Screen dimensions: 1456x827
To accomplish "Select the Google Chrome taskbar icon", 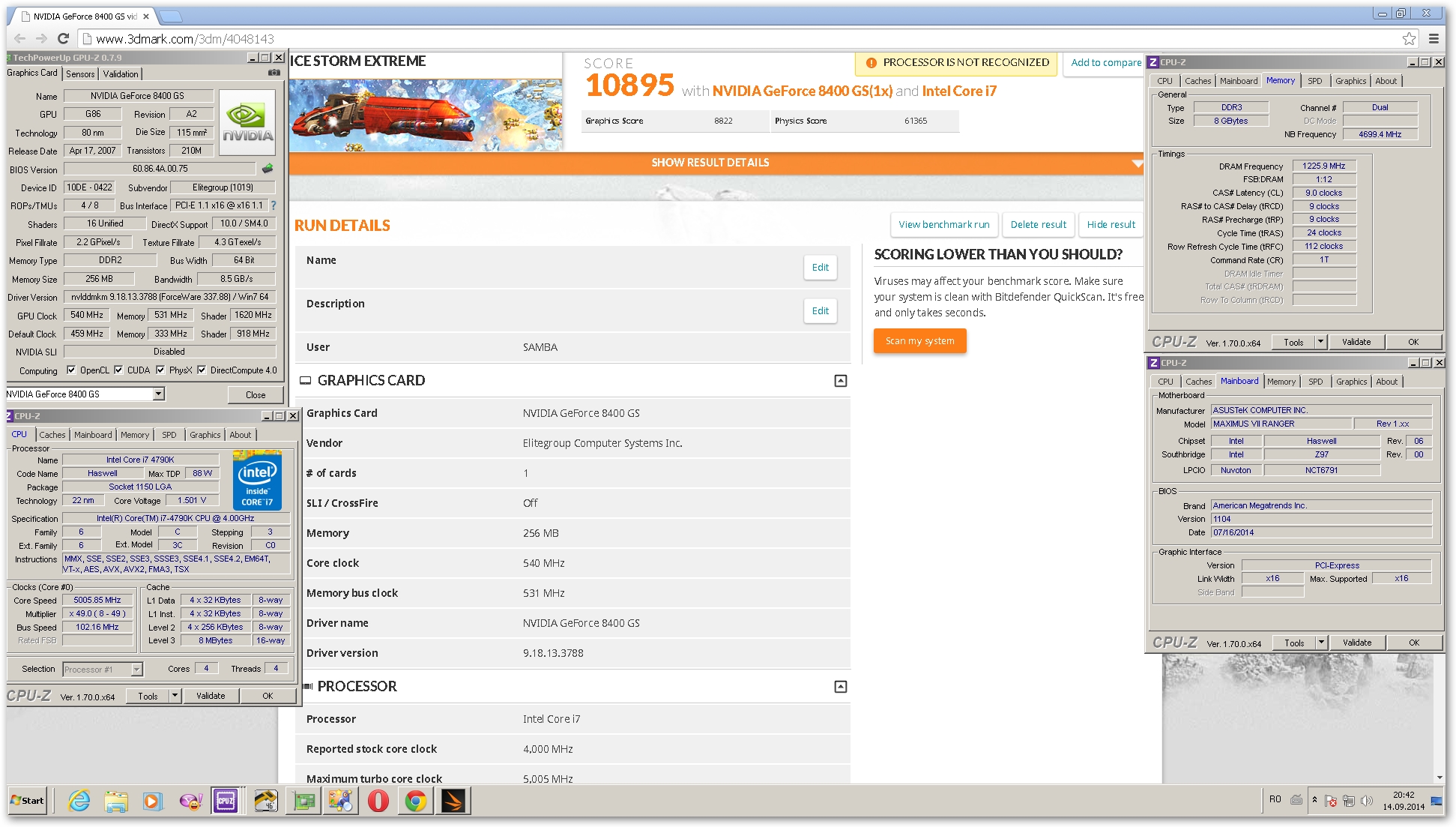I will click(x=416, y=801).
